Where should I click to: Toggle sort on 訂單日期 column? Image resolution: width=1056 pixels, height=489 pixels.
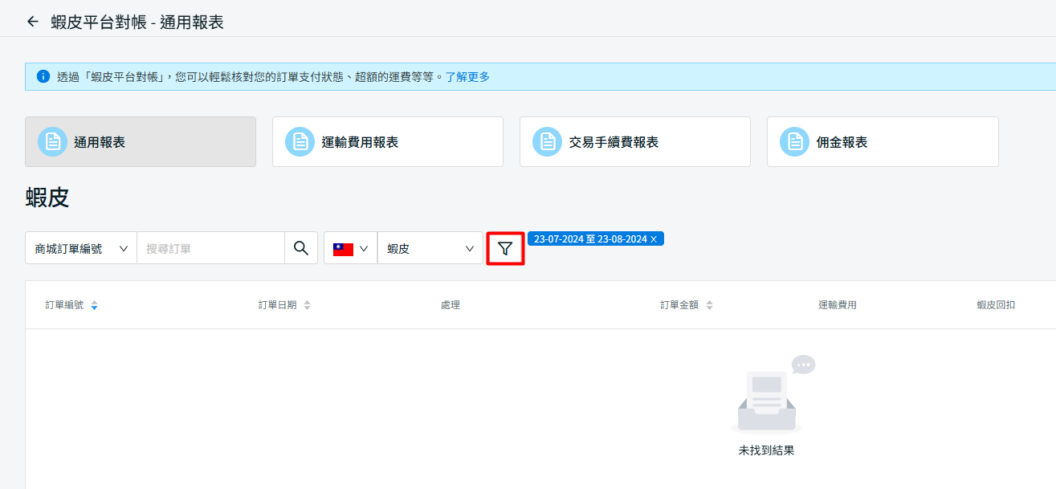pyautogui.click(x=307, y=305)
